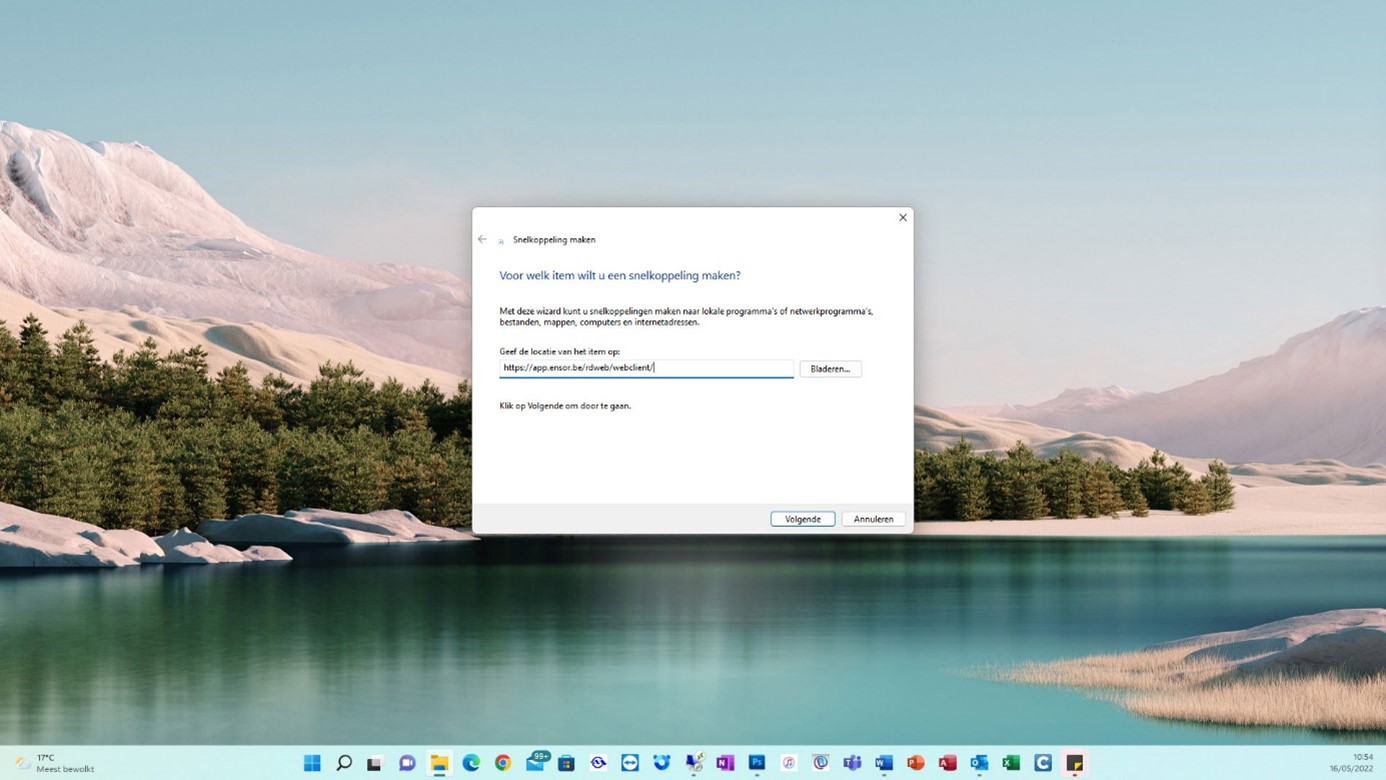Open Mail app with 99+ badge
1386x780 pixels.
tap(535, 763)
